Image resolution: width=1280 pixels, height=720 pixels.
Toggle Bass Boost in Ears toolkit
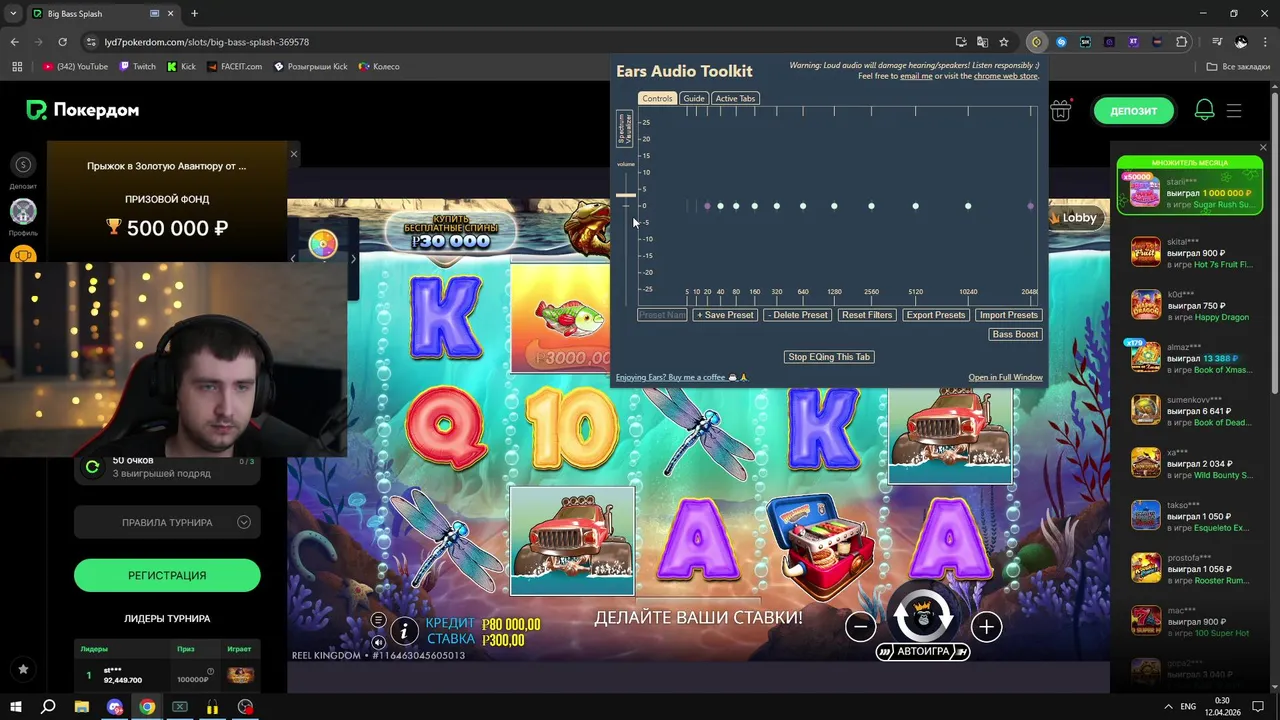(x=1015, y=334)
